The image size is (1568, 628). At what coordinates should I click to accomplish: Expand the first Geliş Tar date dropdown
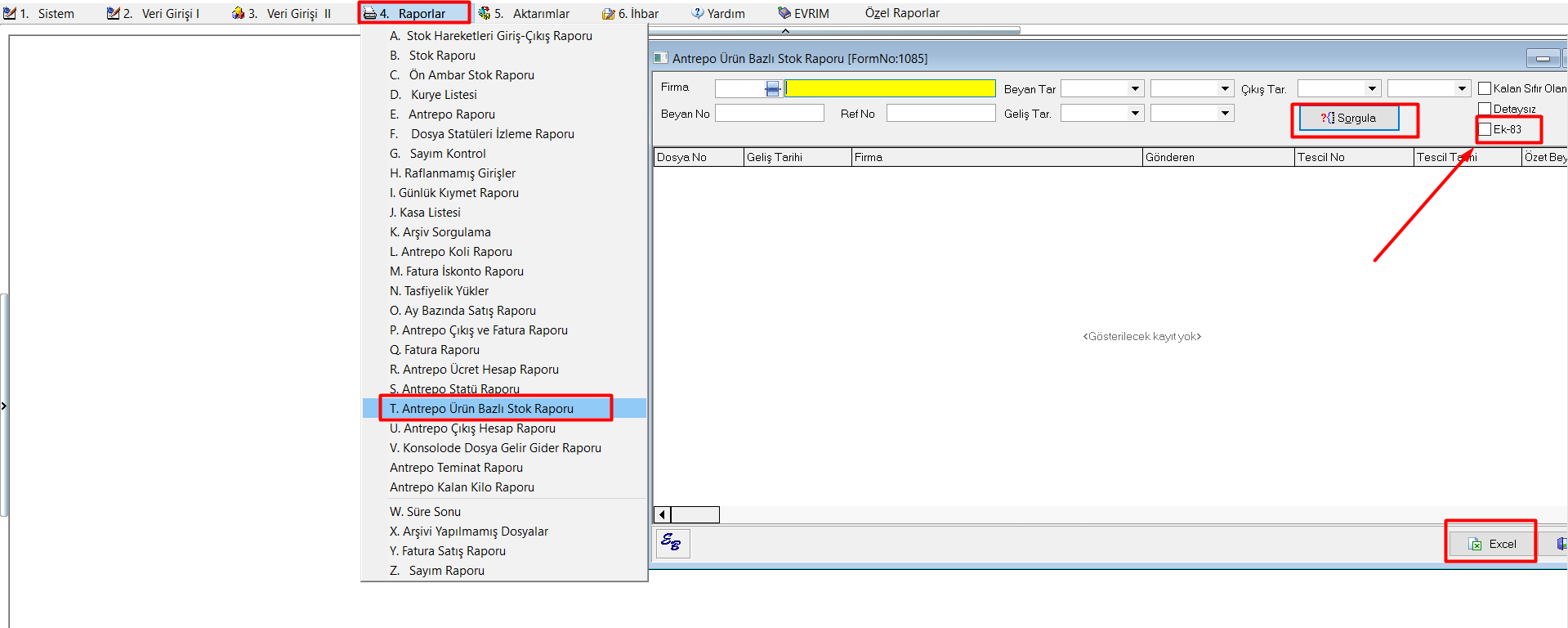pos(1135,114)
